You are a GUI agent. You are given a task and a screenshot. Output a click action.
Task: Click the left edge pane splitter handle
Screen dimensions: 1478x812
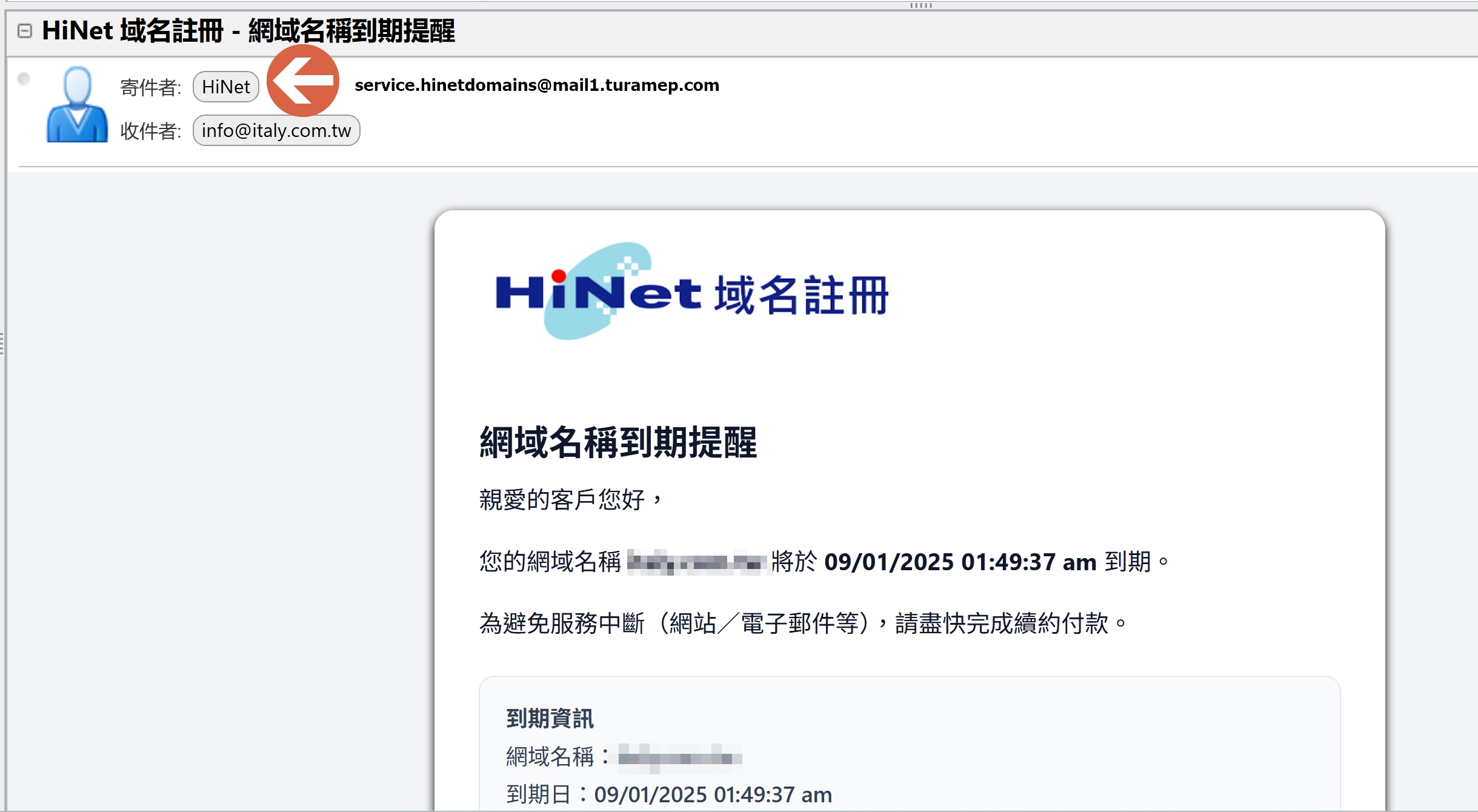(2, 343)
